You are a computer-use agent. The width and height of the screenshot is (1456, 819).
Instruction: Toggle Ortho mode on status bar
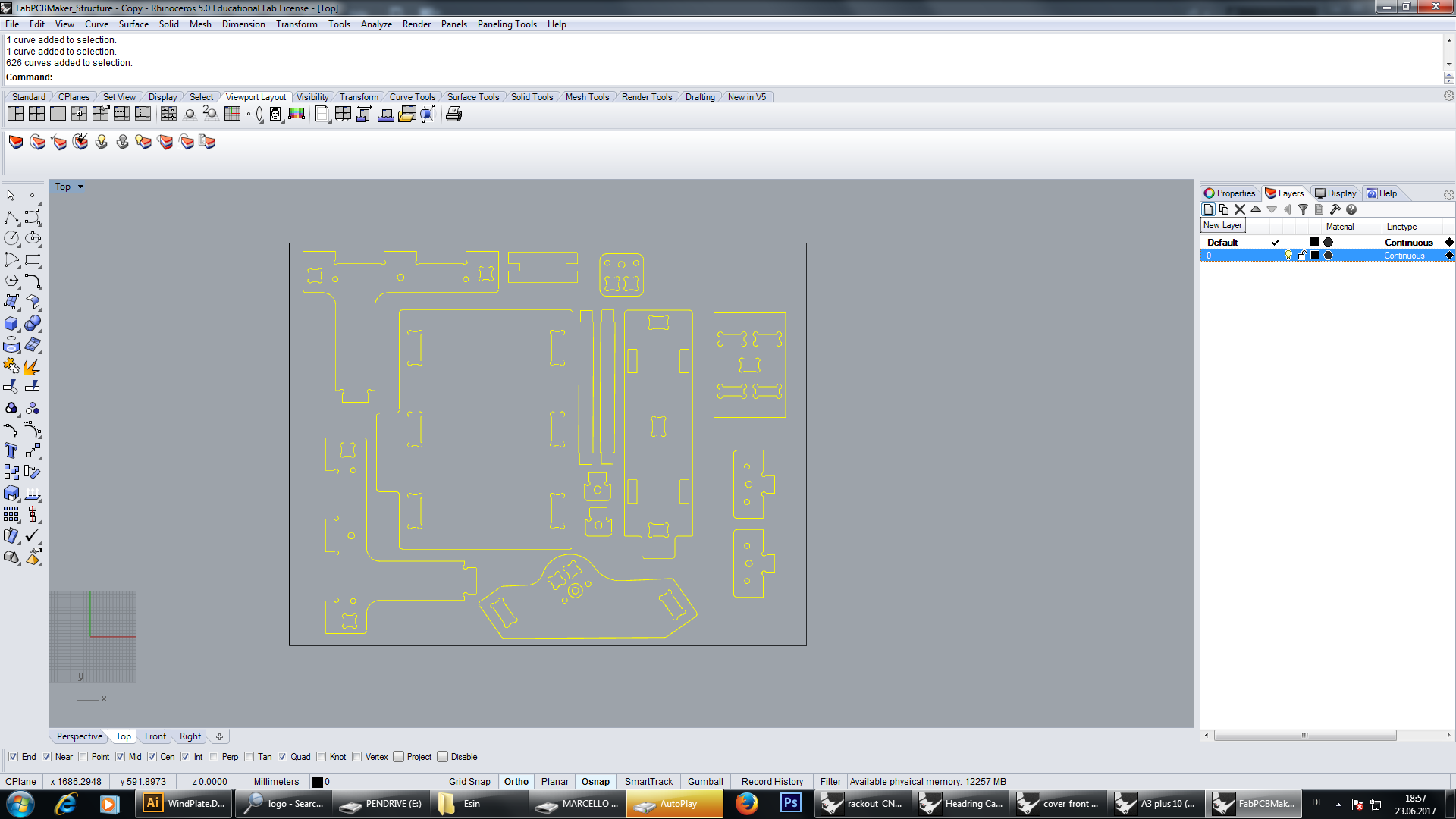pos(516,782)
